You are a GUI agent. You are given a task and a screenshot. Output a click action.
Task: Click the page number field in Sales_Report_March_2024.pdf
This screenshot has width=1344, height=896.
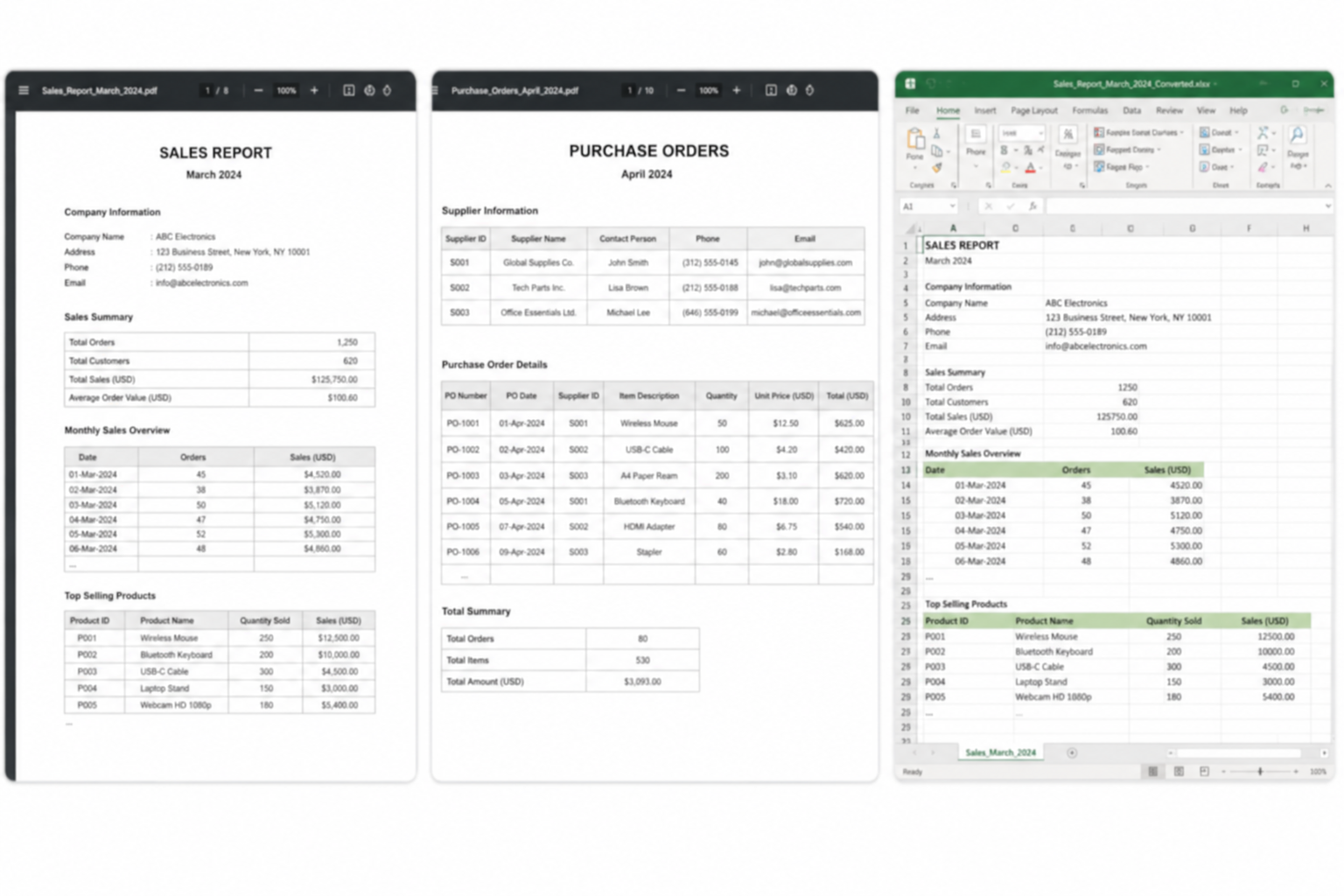[x=207, y=90]
